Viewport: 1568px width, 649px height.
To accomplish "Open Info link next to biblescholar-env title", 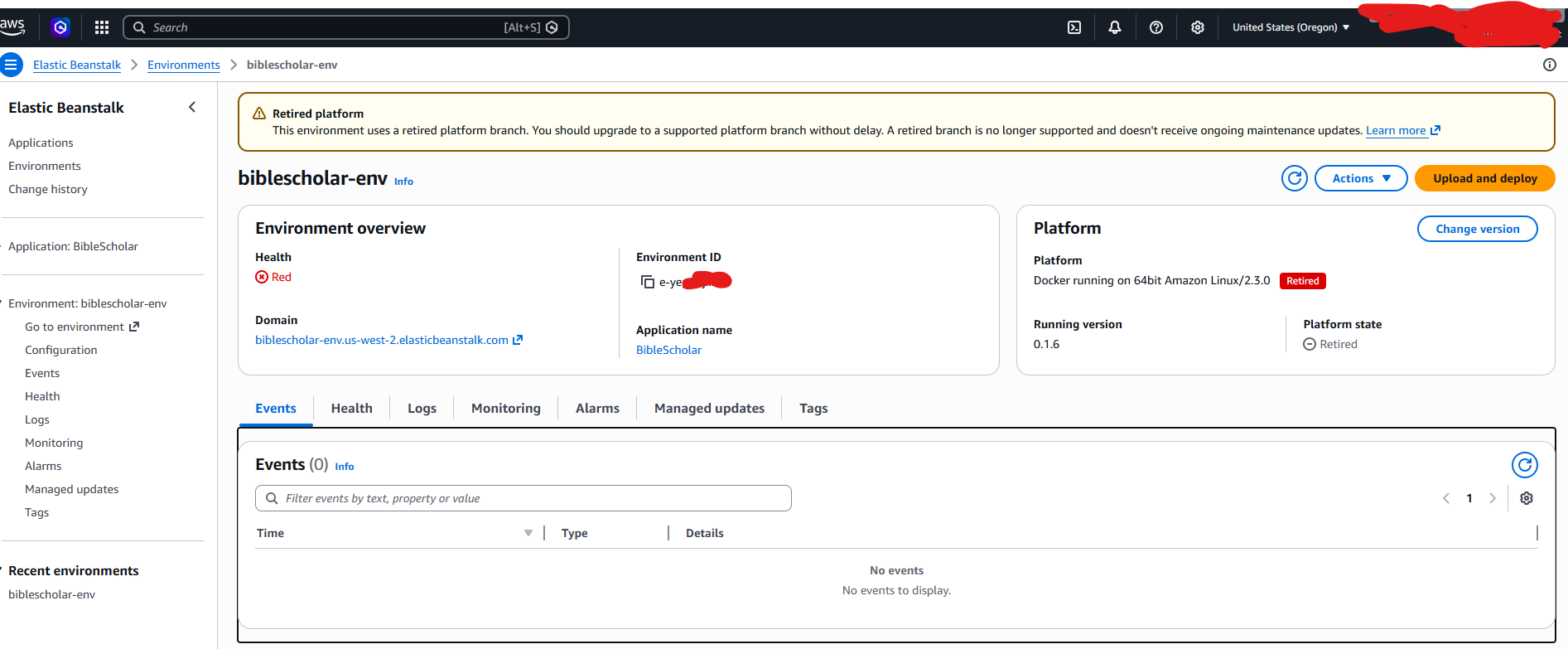I will coord(403,182).
